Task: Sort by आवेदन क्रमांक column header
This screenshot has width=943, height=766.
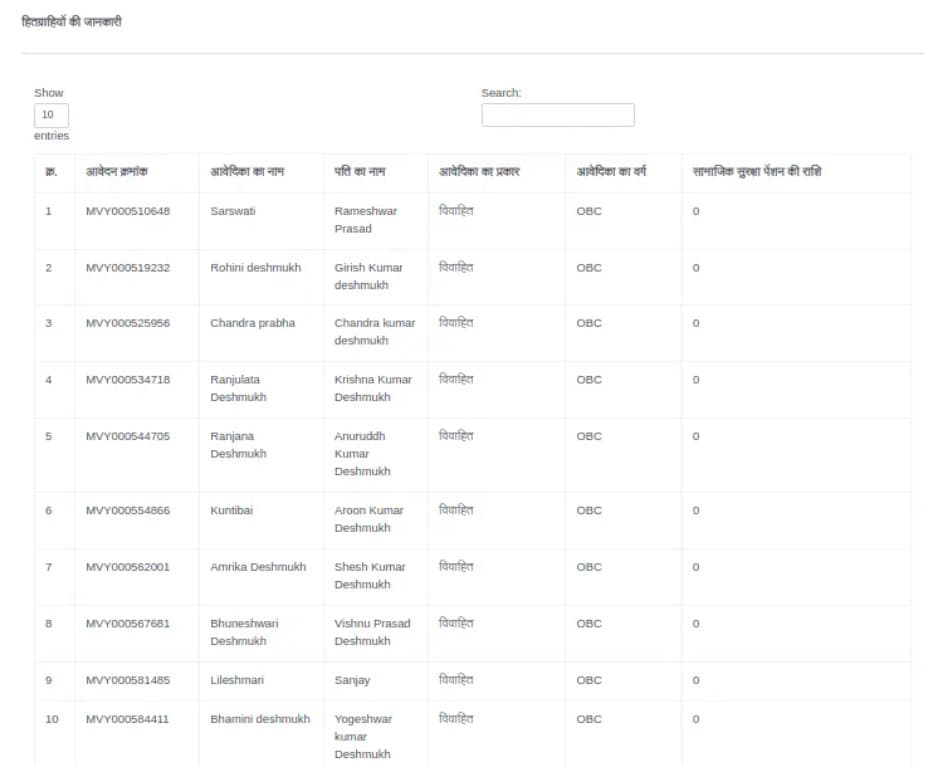Action: click(x=117, y=172)
